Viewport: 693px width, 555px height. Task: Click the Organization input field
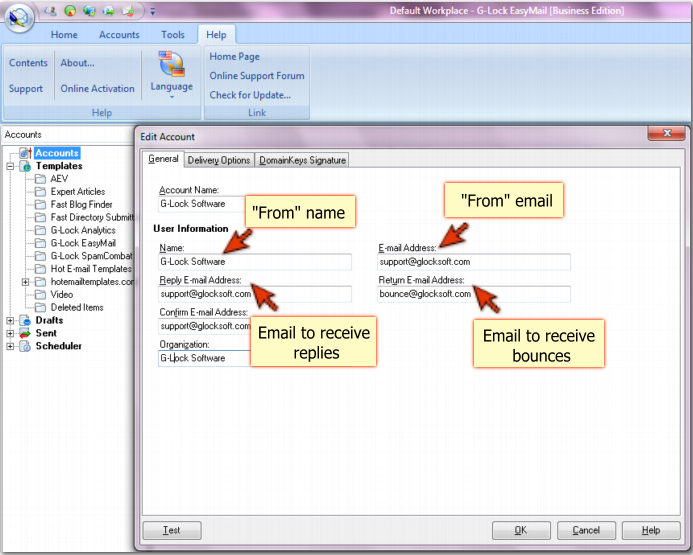204,358
